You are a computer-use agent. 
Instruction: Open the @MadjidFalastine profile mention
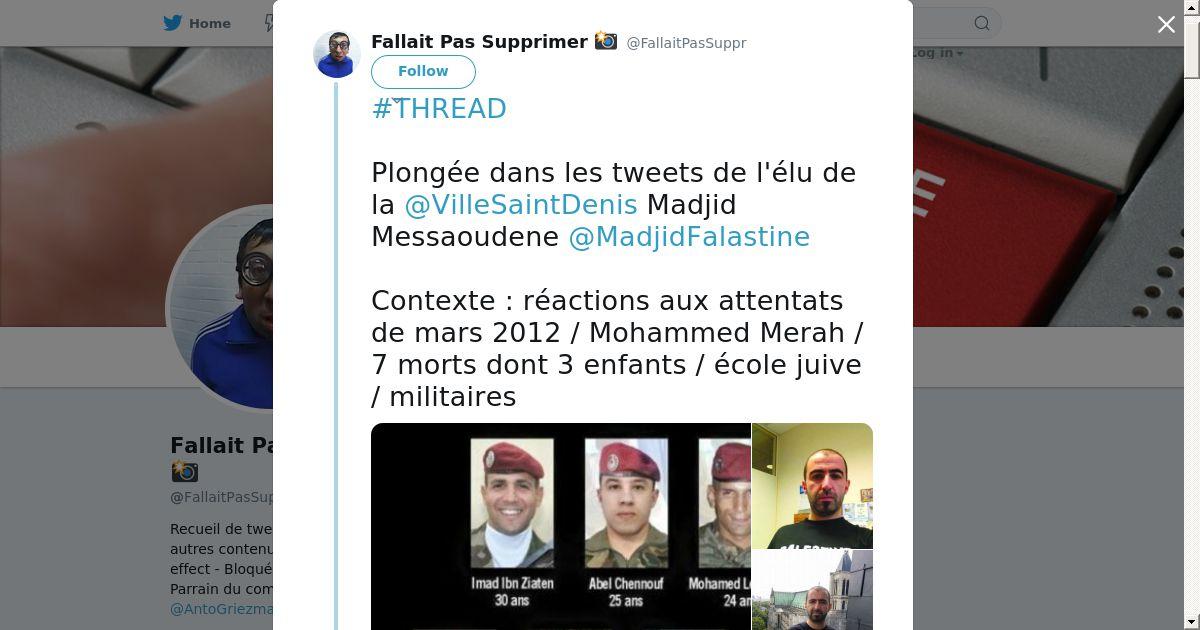pyautogui.click(x=689, y=236)
